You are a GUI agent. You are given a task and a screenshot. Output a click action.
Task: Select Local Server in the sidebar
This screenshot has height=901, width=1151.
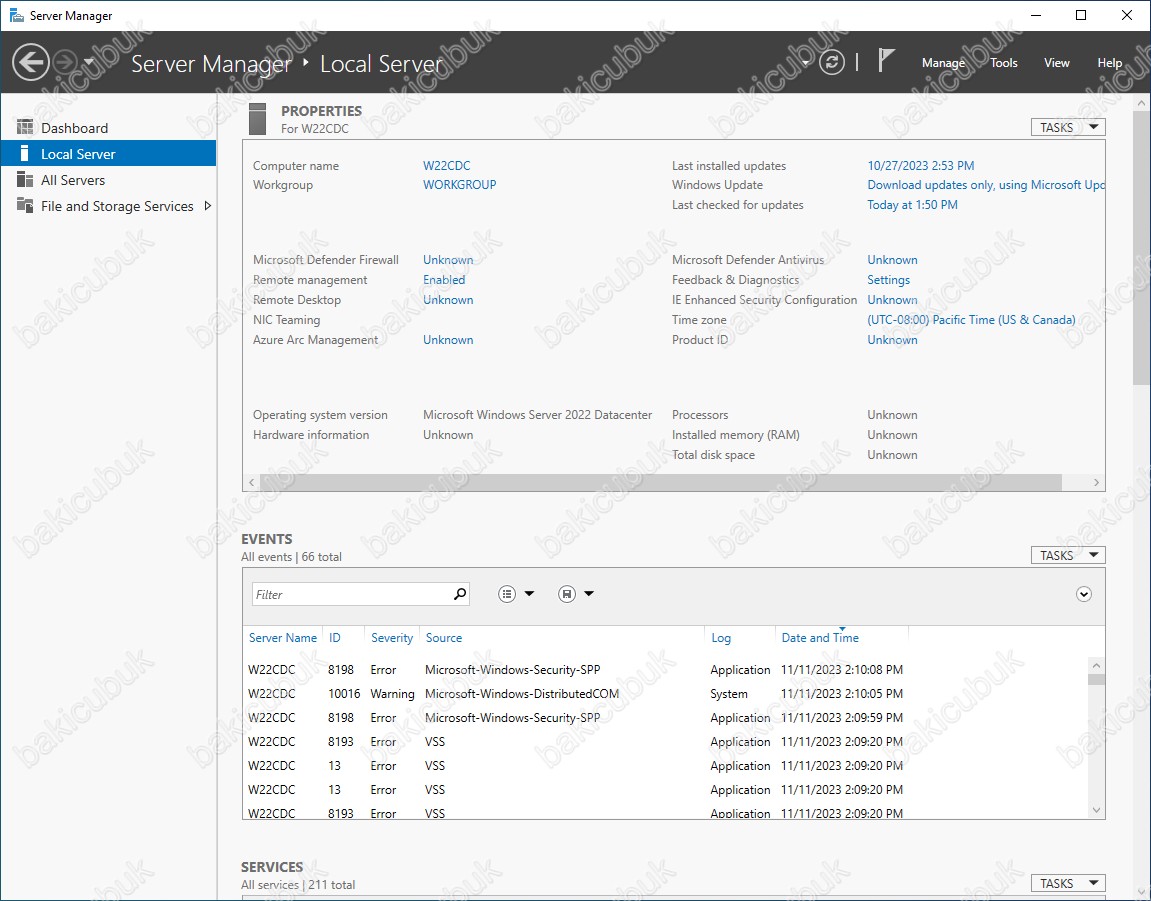click(x=109, y=153)
